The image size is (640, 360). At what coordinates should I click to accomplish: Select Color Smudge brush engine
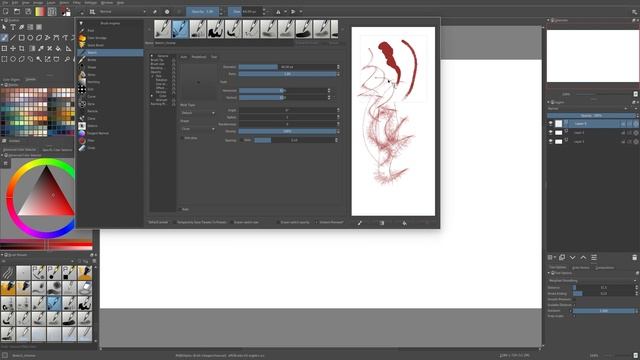pyautogui.click(x=110, y=38)
